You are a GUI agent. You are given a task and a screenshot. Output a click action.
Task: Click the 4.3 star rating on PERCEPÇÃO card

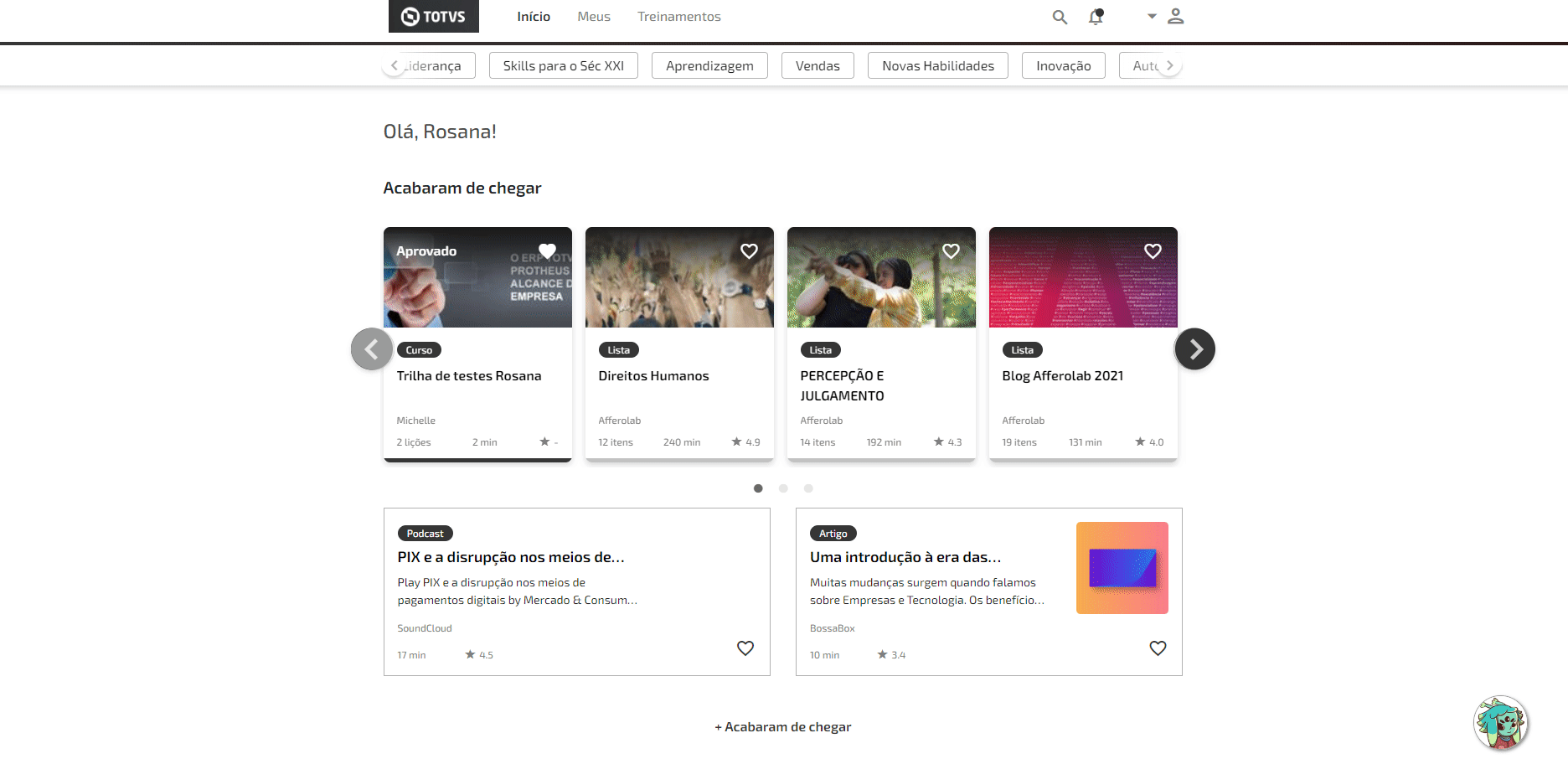coord(947,442)
